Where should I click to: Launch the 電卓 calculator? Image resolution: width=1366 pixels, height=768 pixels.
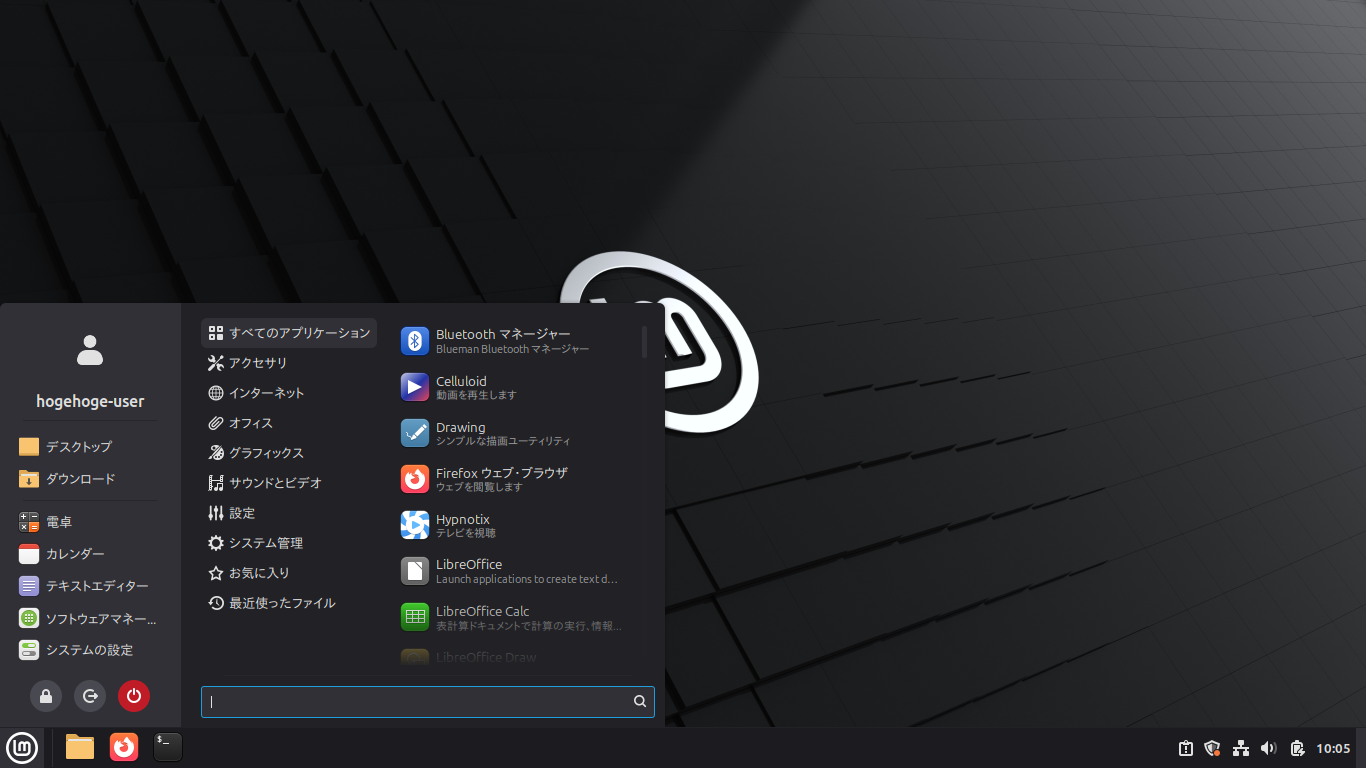88,522
